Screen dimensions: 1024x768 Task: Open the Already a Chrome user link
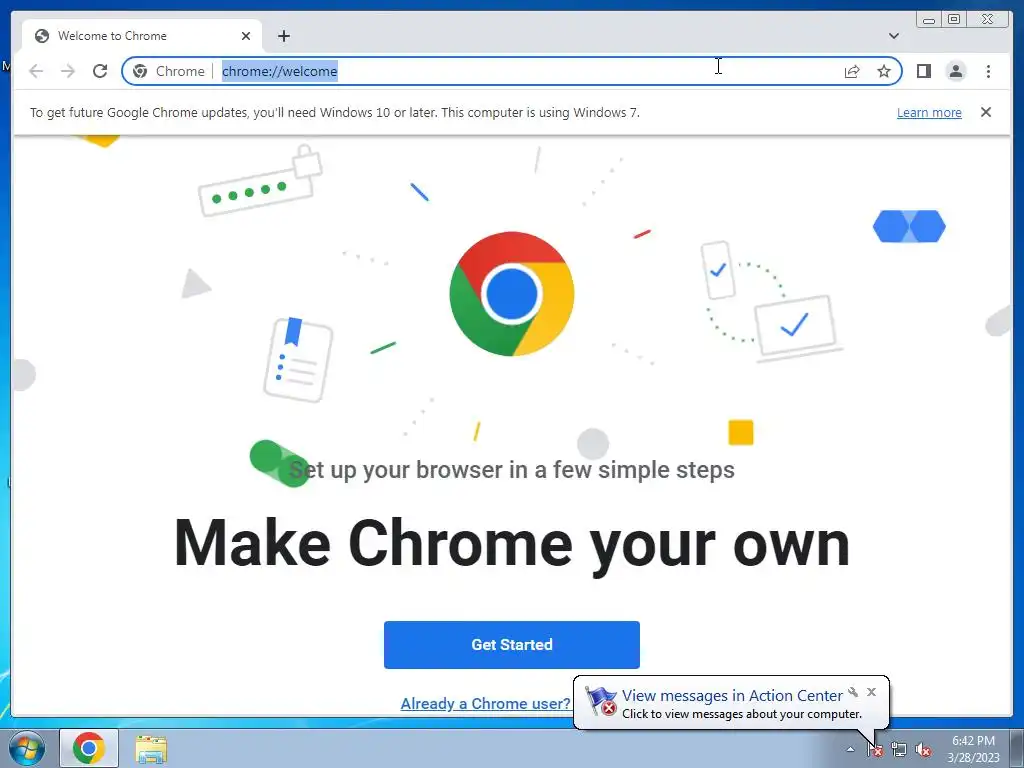point(485,703)
